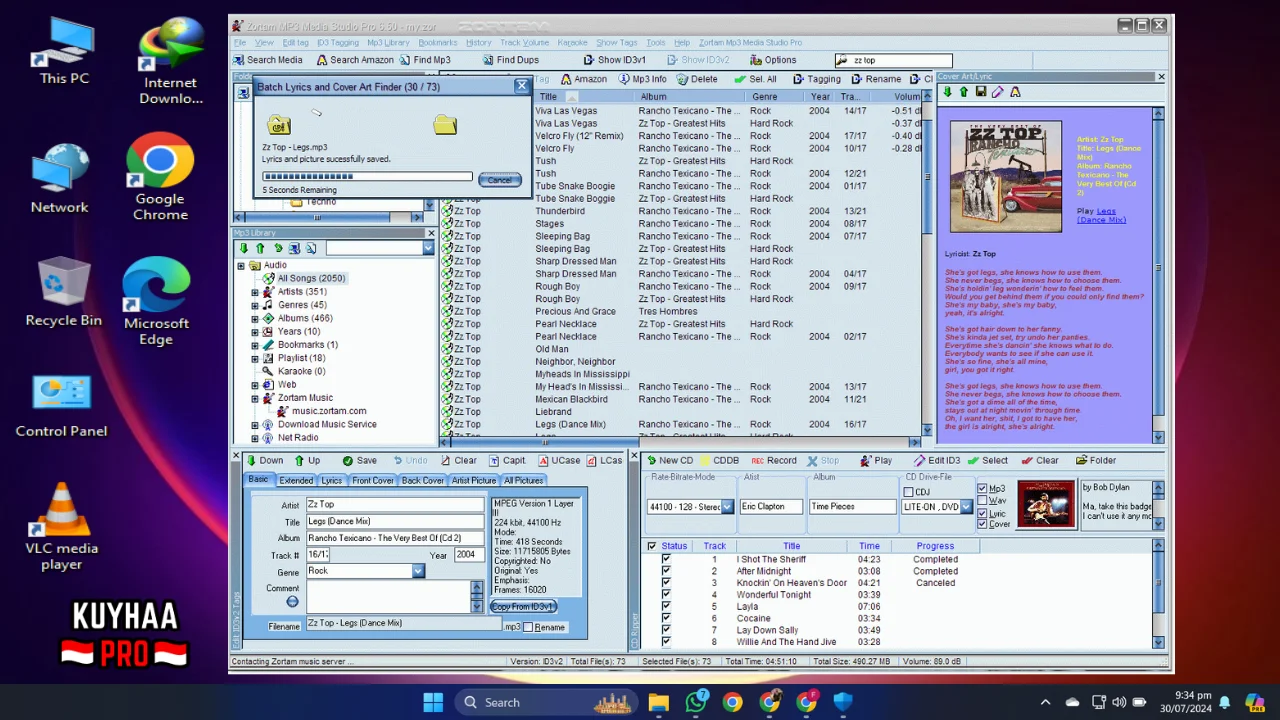Screen dimensions: 1280x720
Task: Select All Songs (2050) in library
Action: [311, 279]
